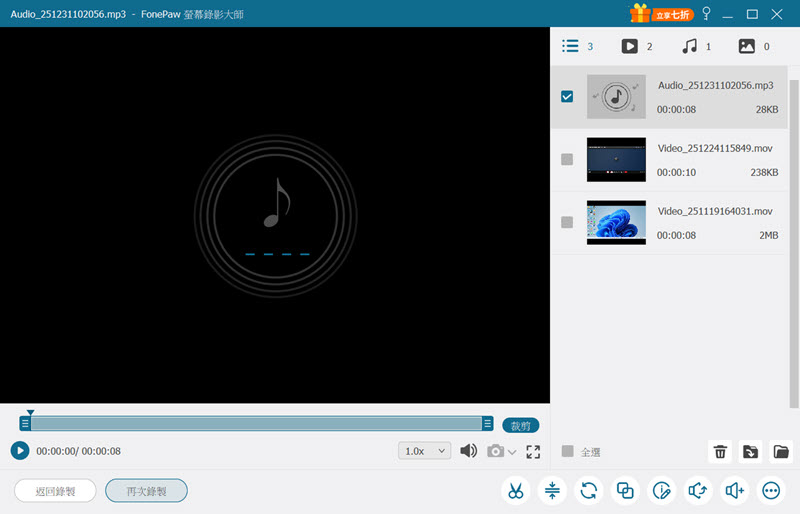This screenshot has width=800, height=514.
Task: Edit media info metadata icon
Action: point(661,491)
